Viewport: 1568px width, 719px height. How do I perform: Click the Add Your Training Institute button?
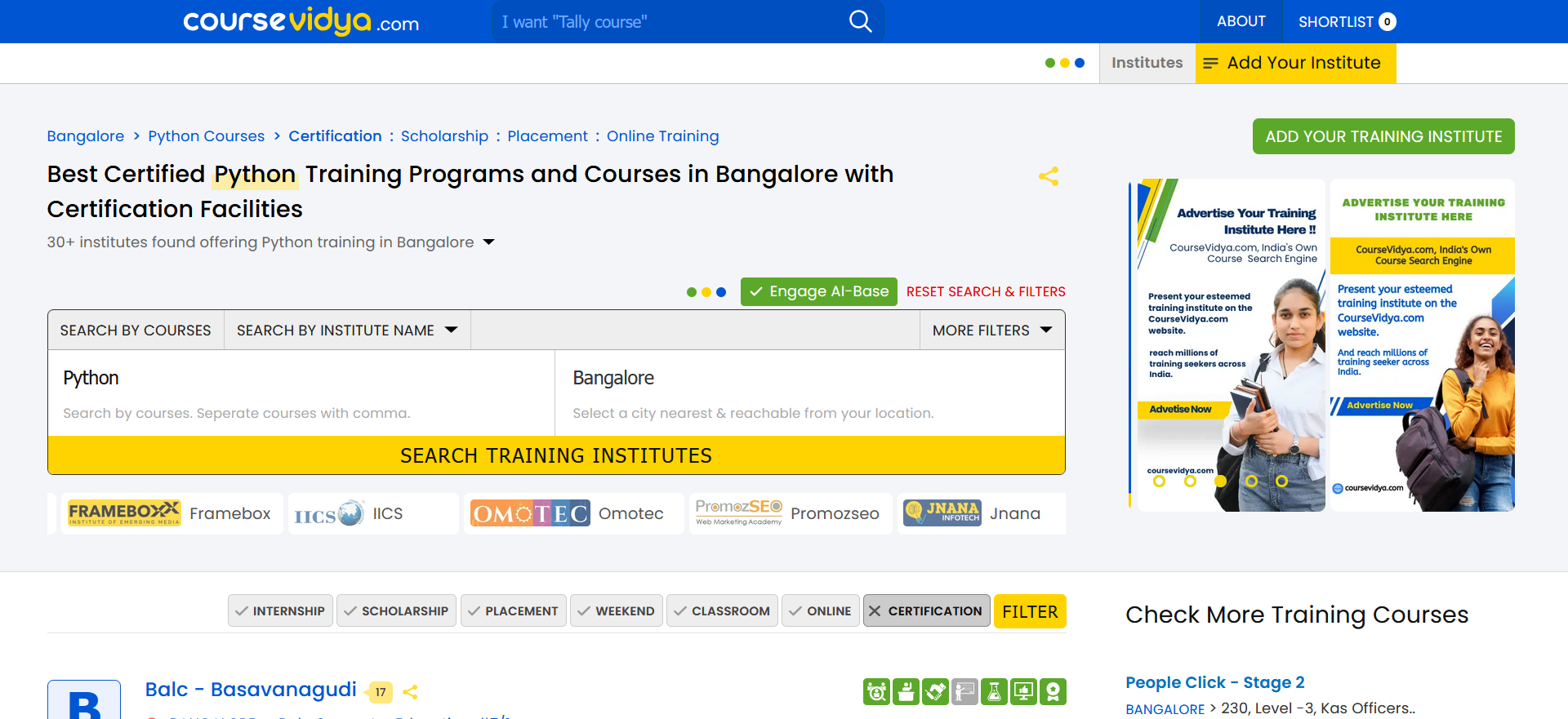[1383, 136]
